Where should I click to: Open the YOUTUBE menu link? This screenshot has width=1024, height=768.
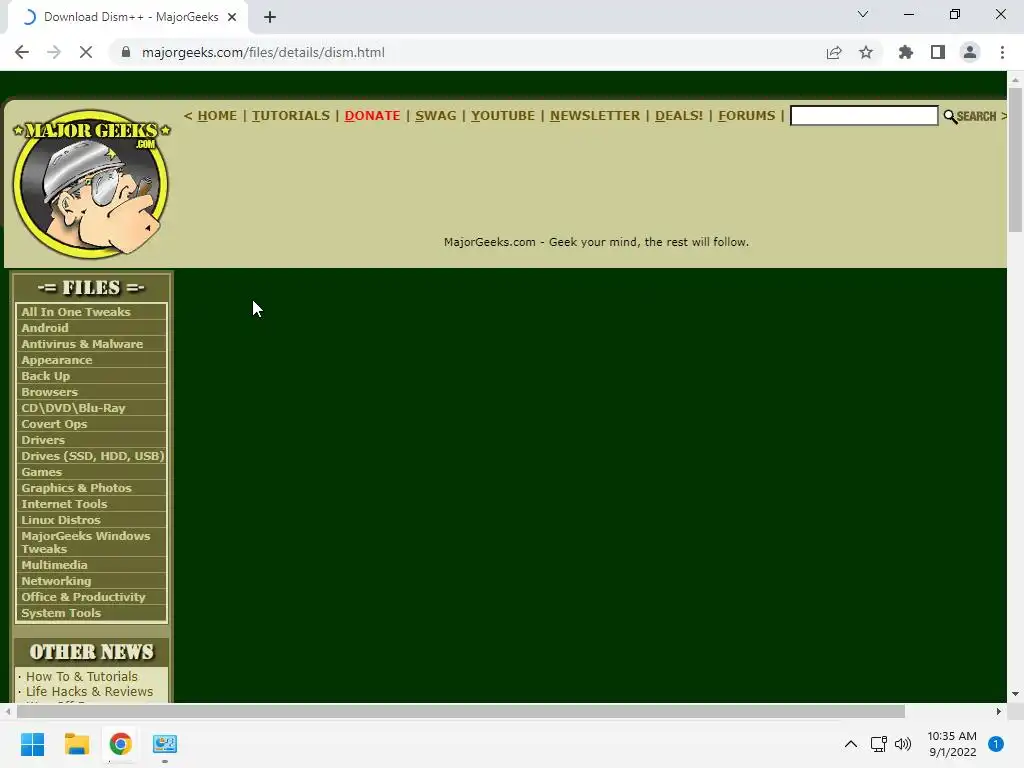[x=503, y=116]
